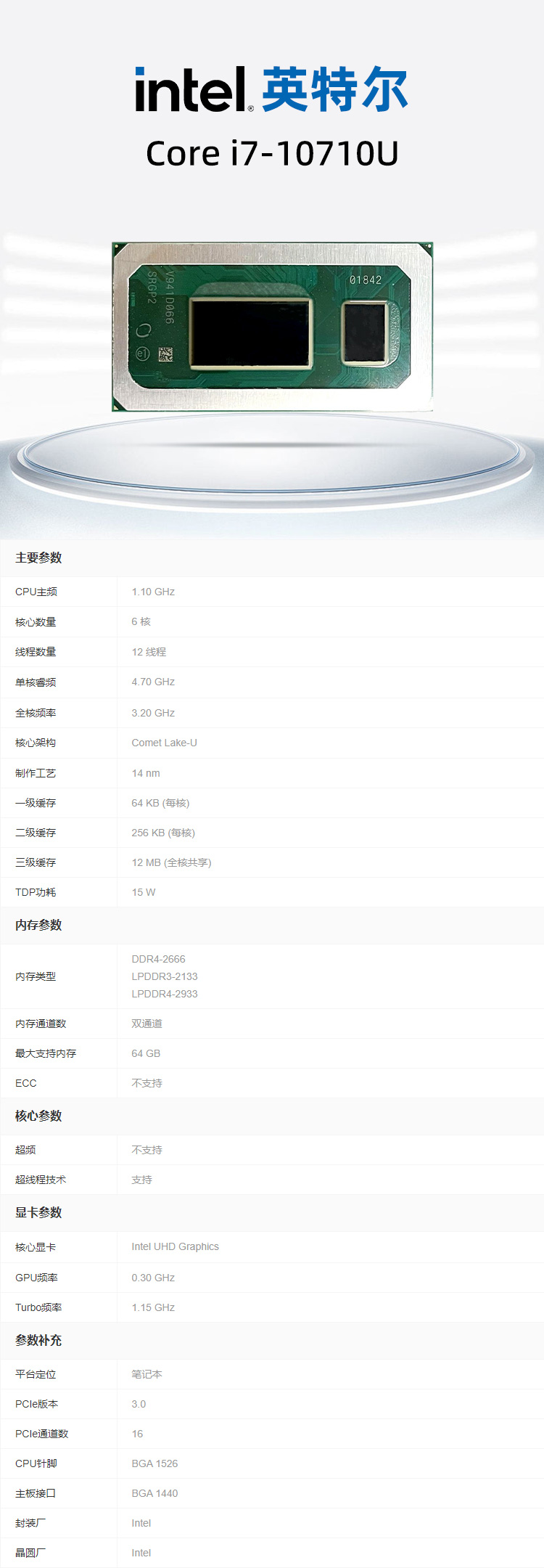Click the LPDDR3-2133 memory type
The height and width of the screenshot is (1568, 544).
[x=165, y=976]
